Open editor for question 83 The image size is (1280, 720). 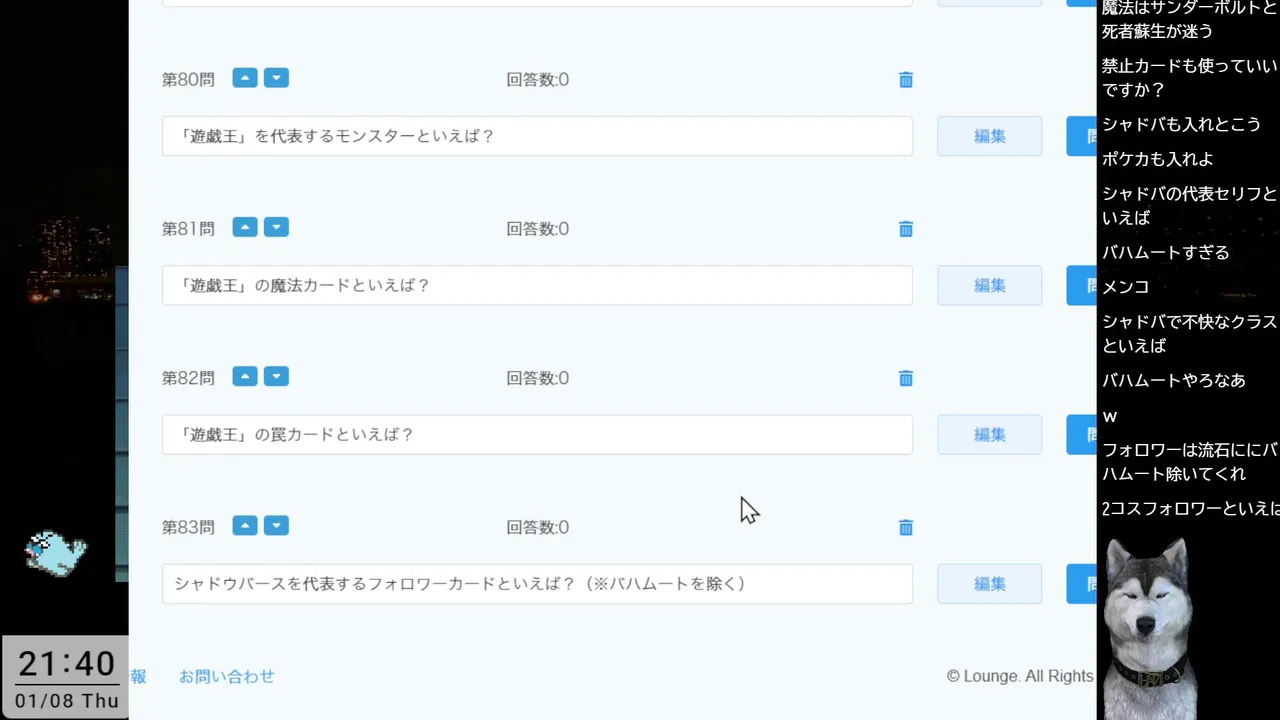click(989, 584)
